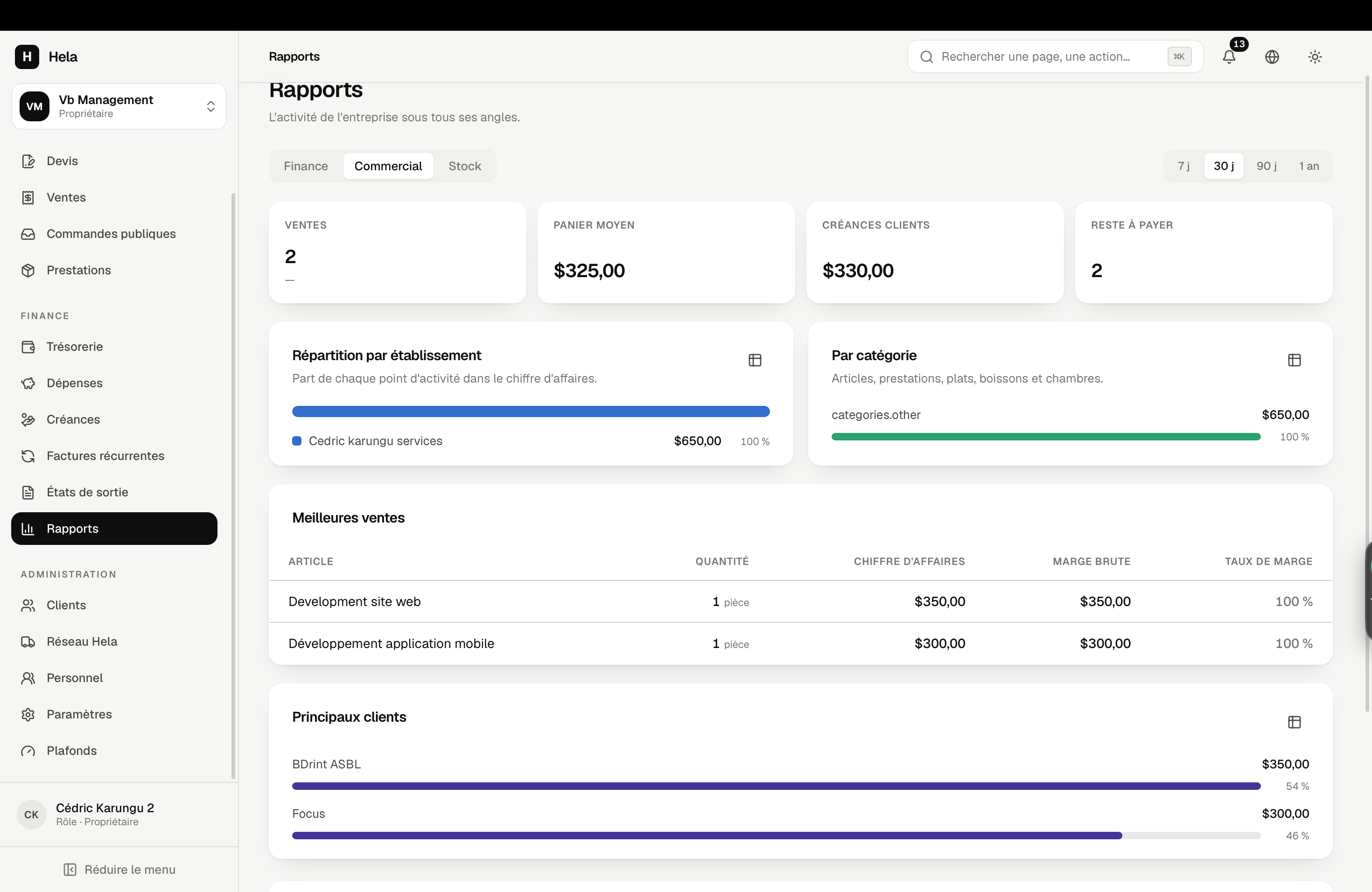This screenshot has height=892, width=1372.
Task: Click the ⌘K shortcut badge
Action: (x=1179, y=56)
